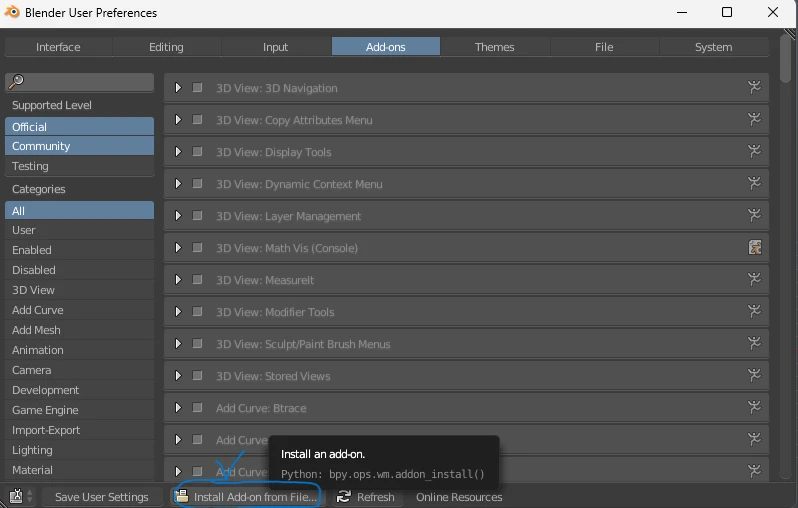Filter add-ons by Import-Export category
Image resolution: width=798 pixels, height=508 pixels.
(x=79, y=430)
